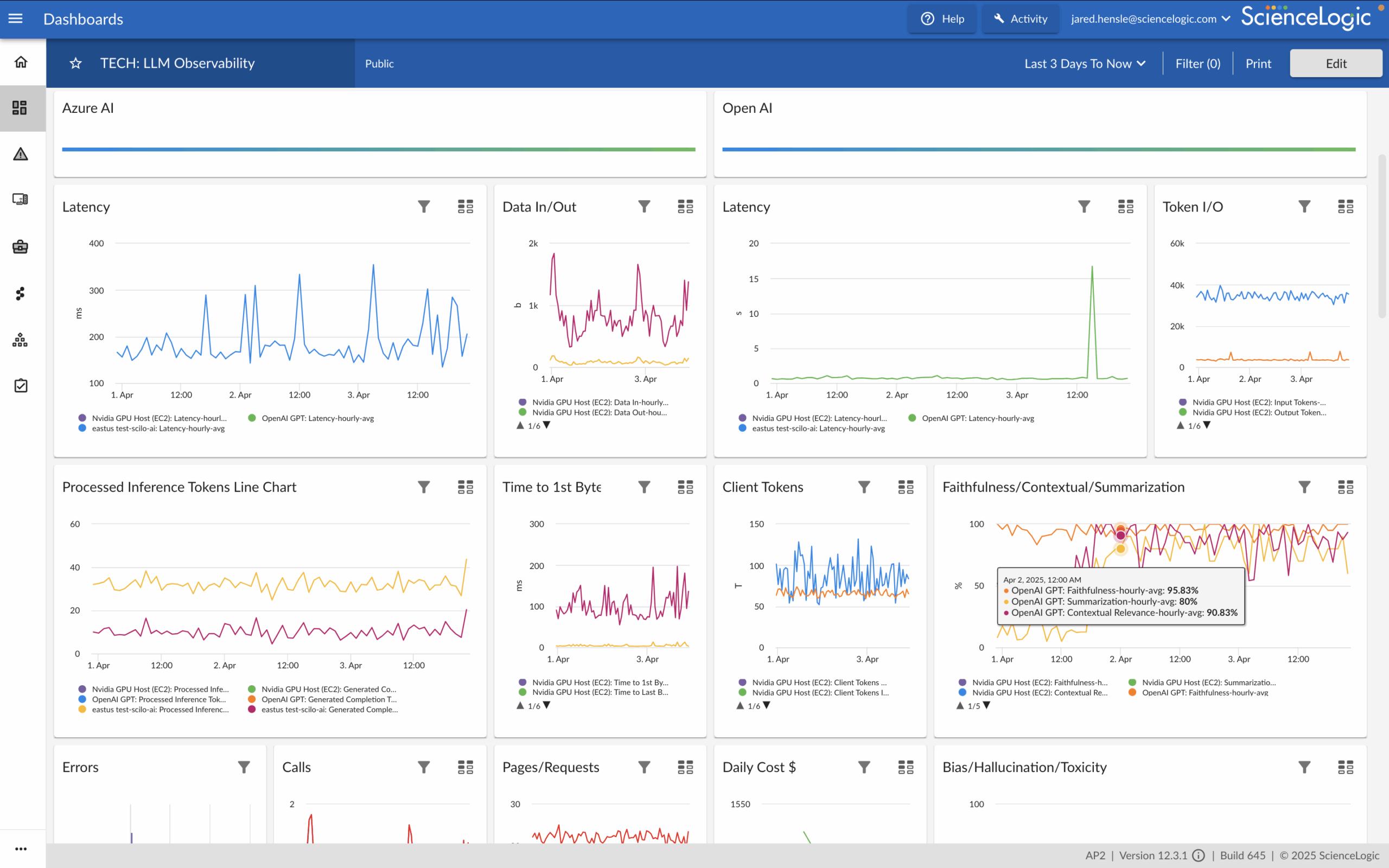
Task: Toggle eastus Generated Completion legend series
Action: pos(329,710)
